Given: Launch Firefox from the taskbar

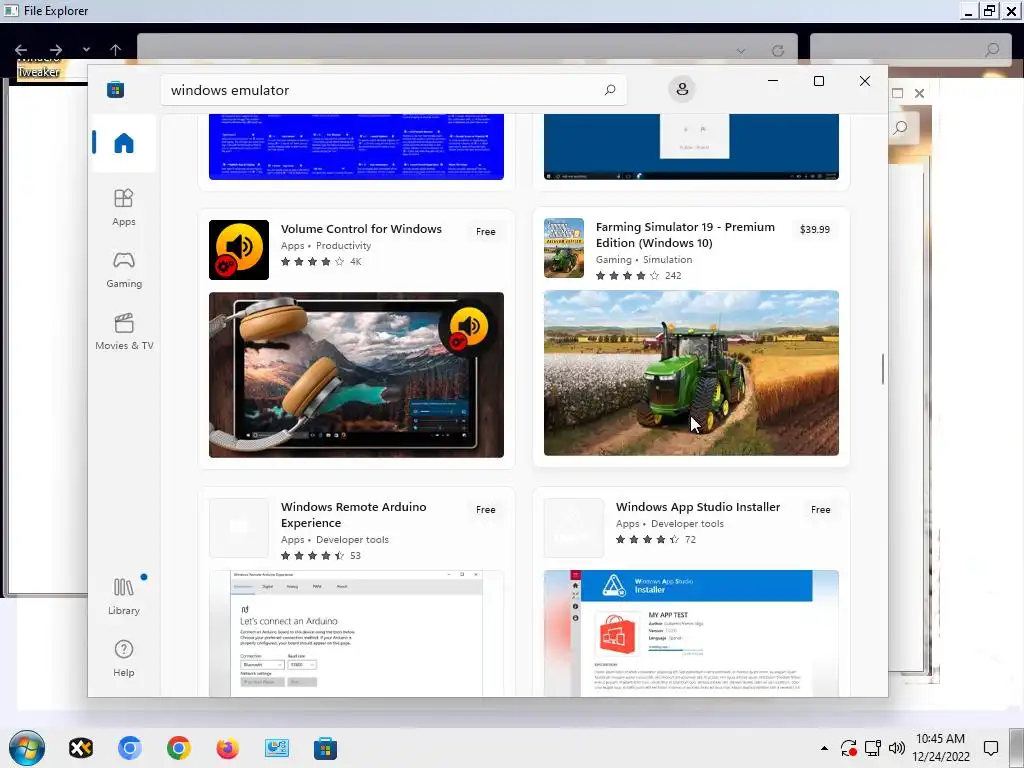Looking at the screenshot, I should 227,748.
